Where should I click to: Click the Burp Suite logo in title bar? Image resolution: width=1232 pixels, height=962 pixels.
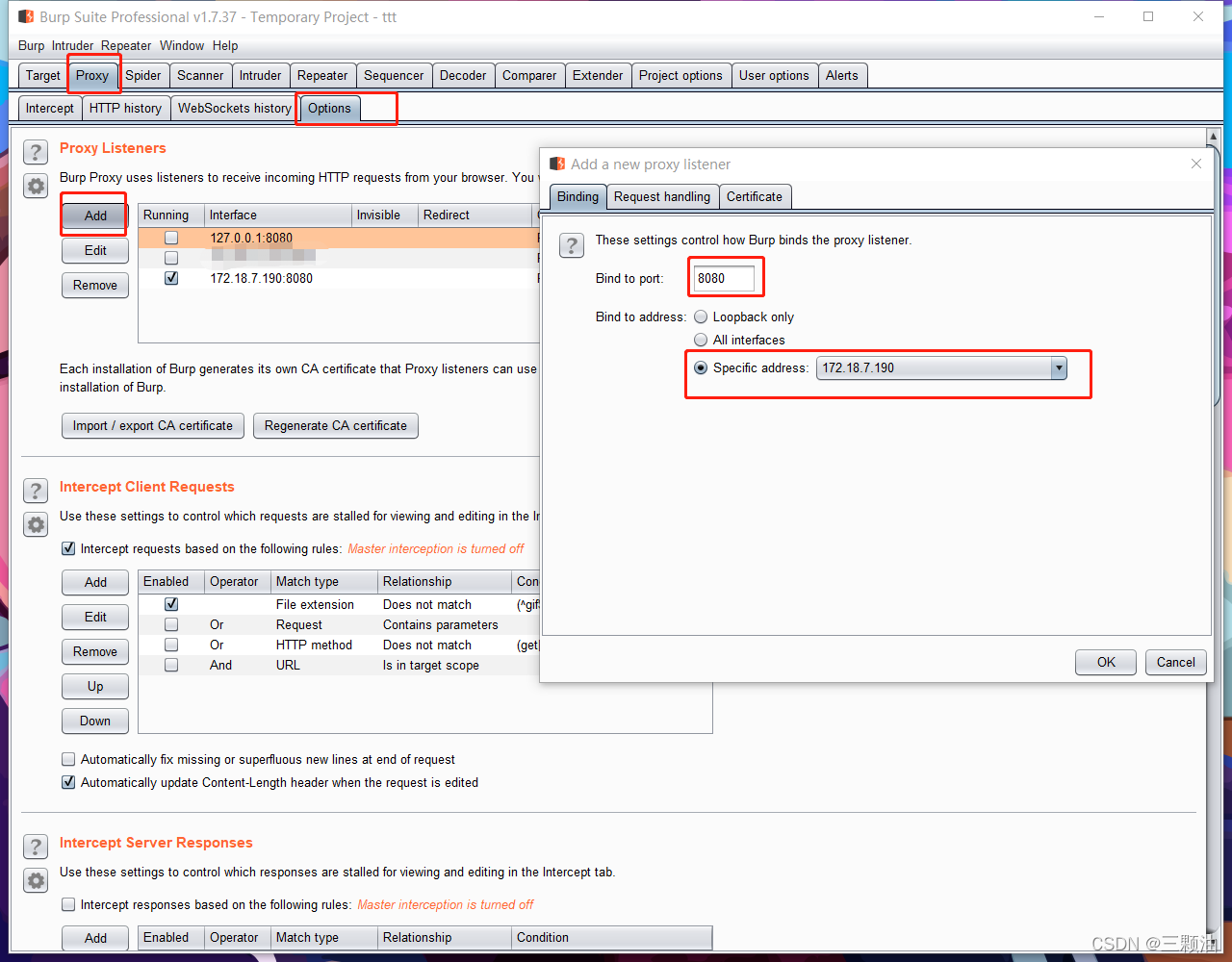[x=26, y=16]
